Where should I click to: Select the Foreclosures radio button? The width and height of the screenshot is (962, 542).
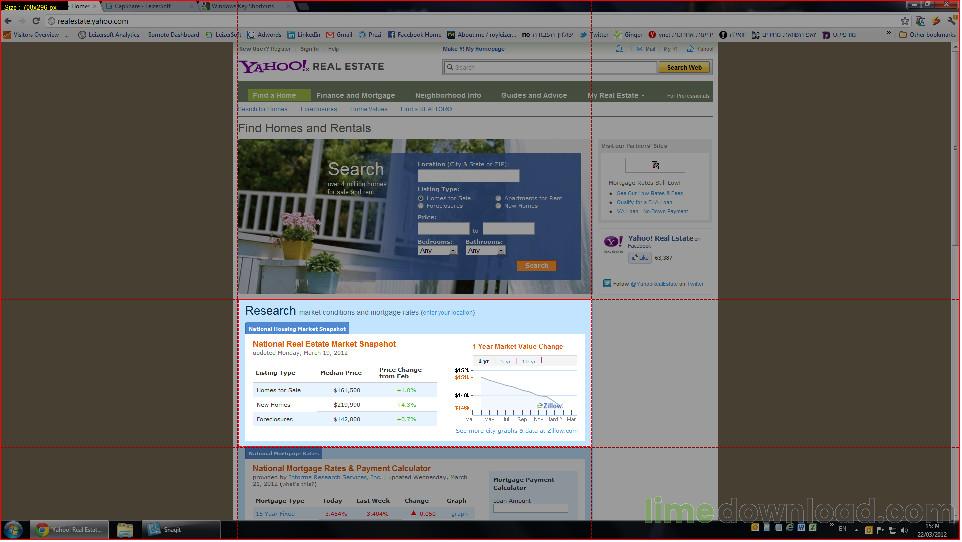point(421,206)
